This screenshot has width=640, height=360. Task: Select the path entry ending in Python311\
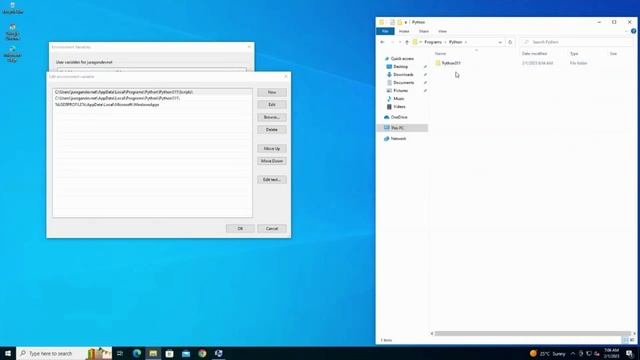(152, 98)
